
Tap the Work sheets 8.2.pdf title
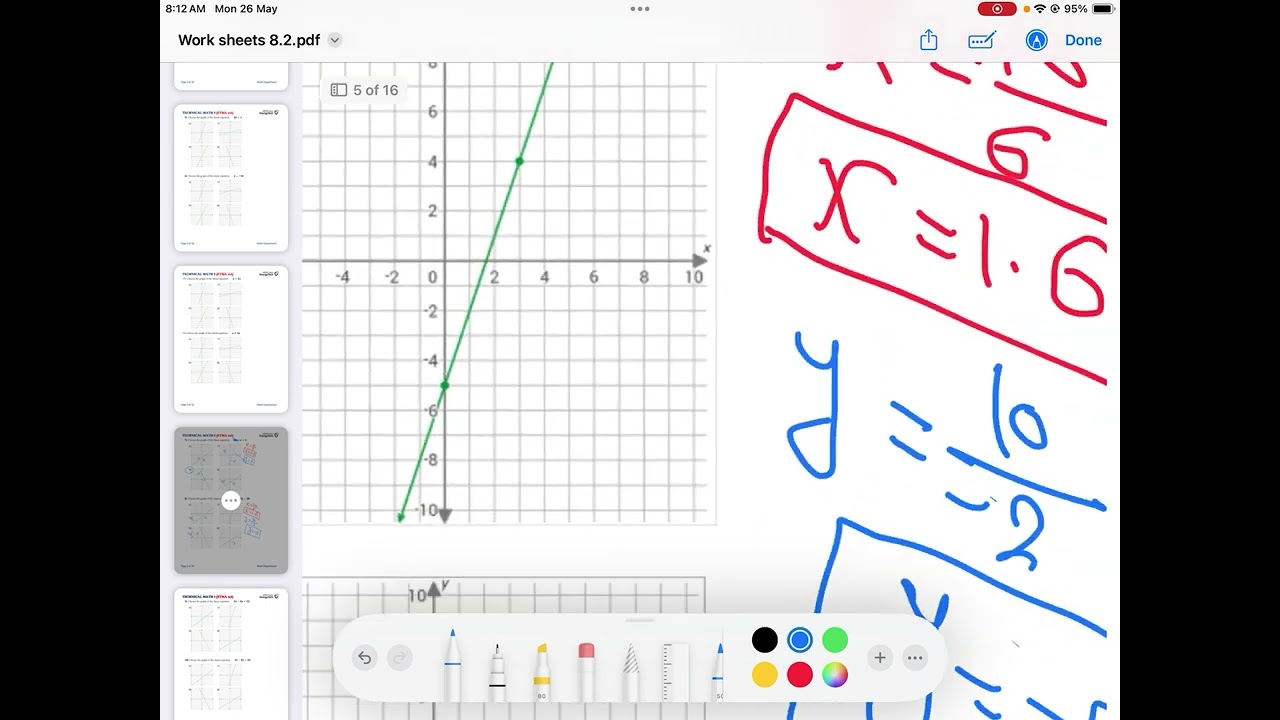[x=249, y=40]
